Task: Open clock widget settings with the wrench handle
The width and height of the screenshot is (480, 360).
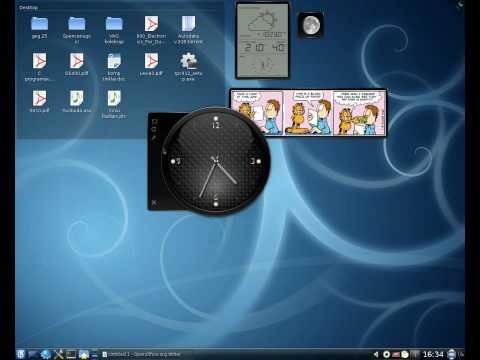Action: click(x=154, y=137)
